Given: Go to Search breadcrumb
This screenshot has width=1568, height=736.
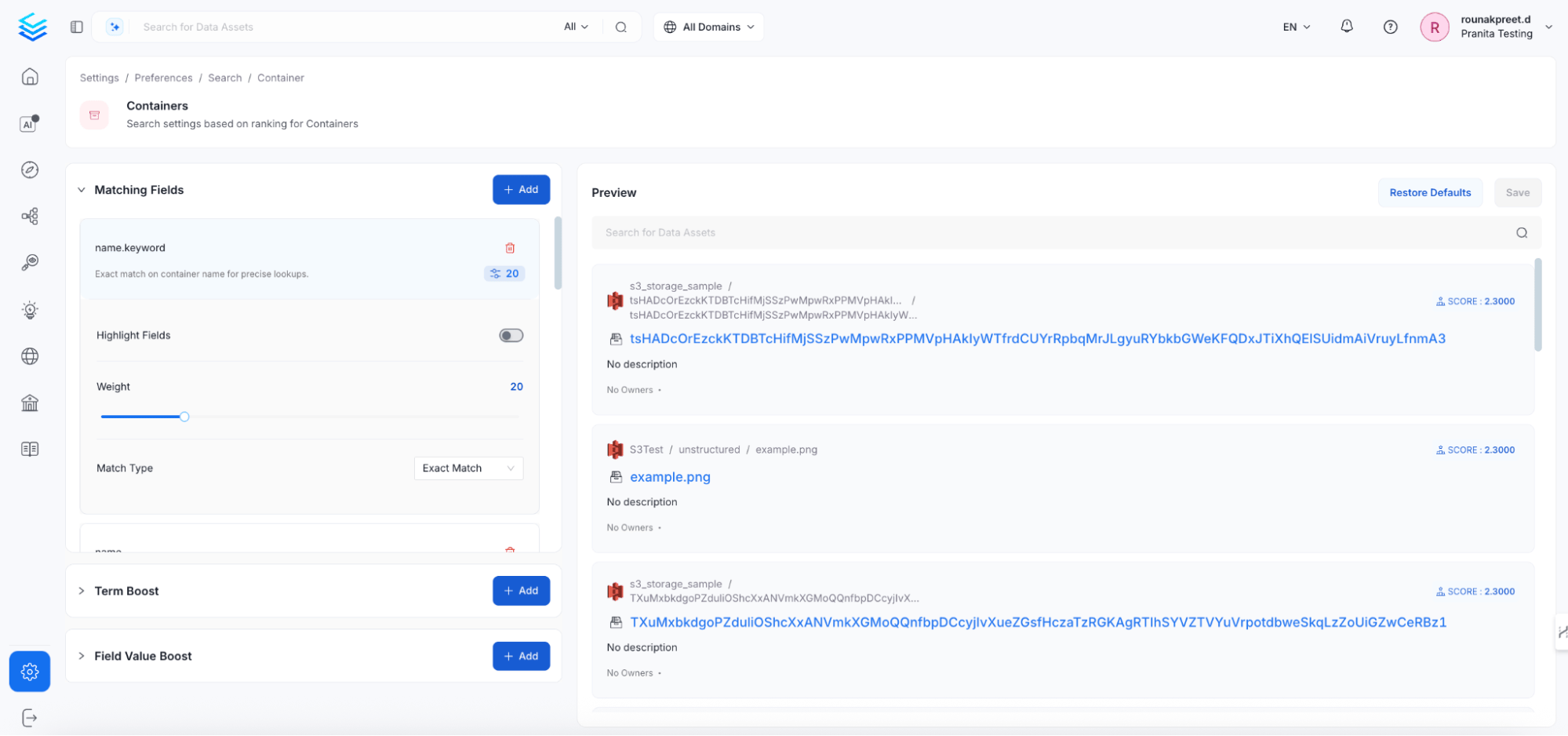Looking at the screenshot, I should click(225, 78).
